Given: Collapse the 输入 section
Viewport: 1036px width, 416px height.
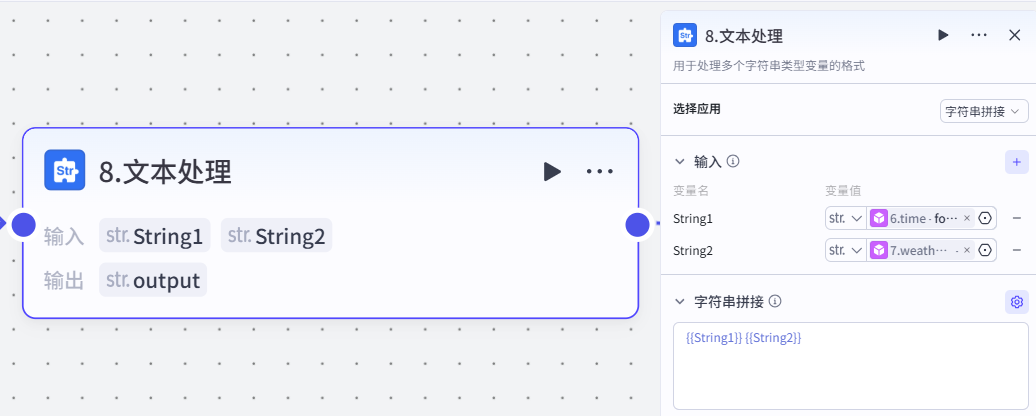Looking at the screenshot, I should point(680,161).
